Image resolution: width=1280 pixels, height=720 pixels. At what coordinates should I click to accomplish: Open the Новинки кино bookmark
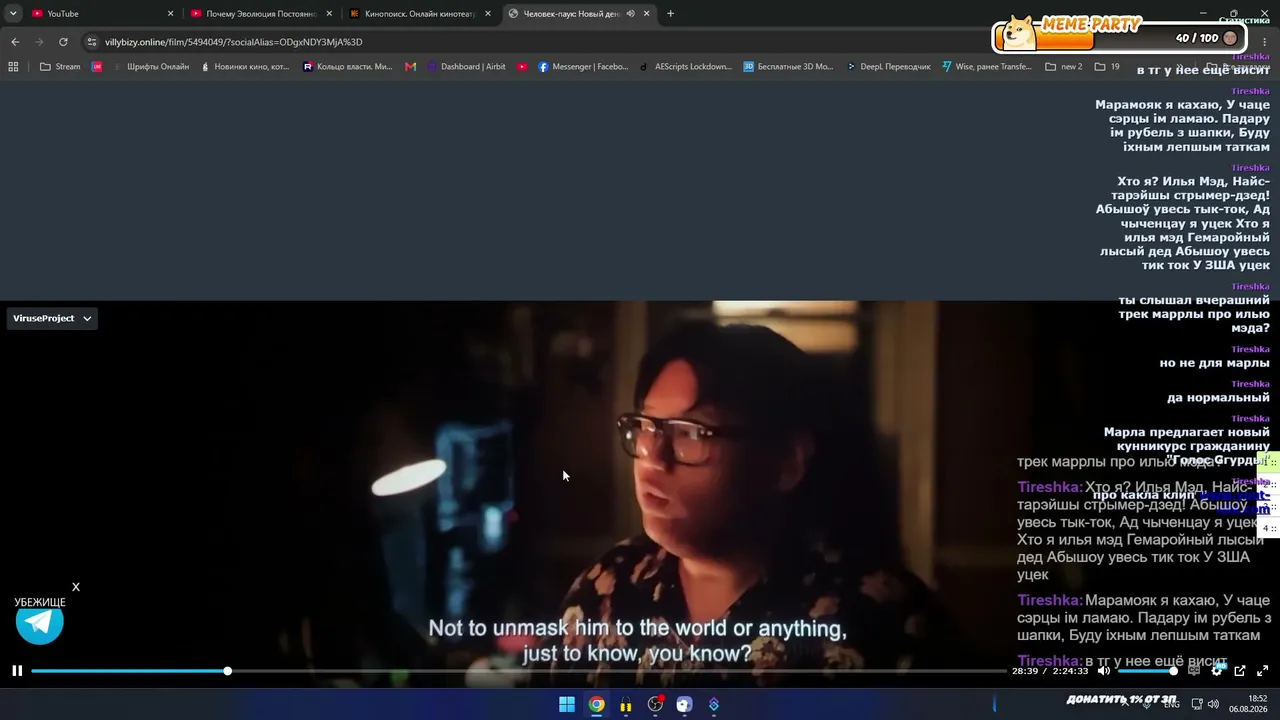point(245,67)
